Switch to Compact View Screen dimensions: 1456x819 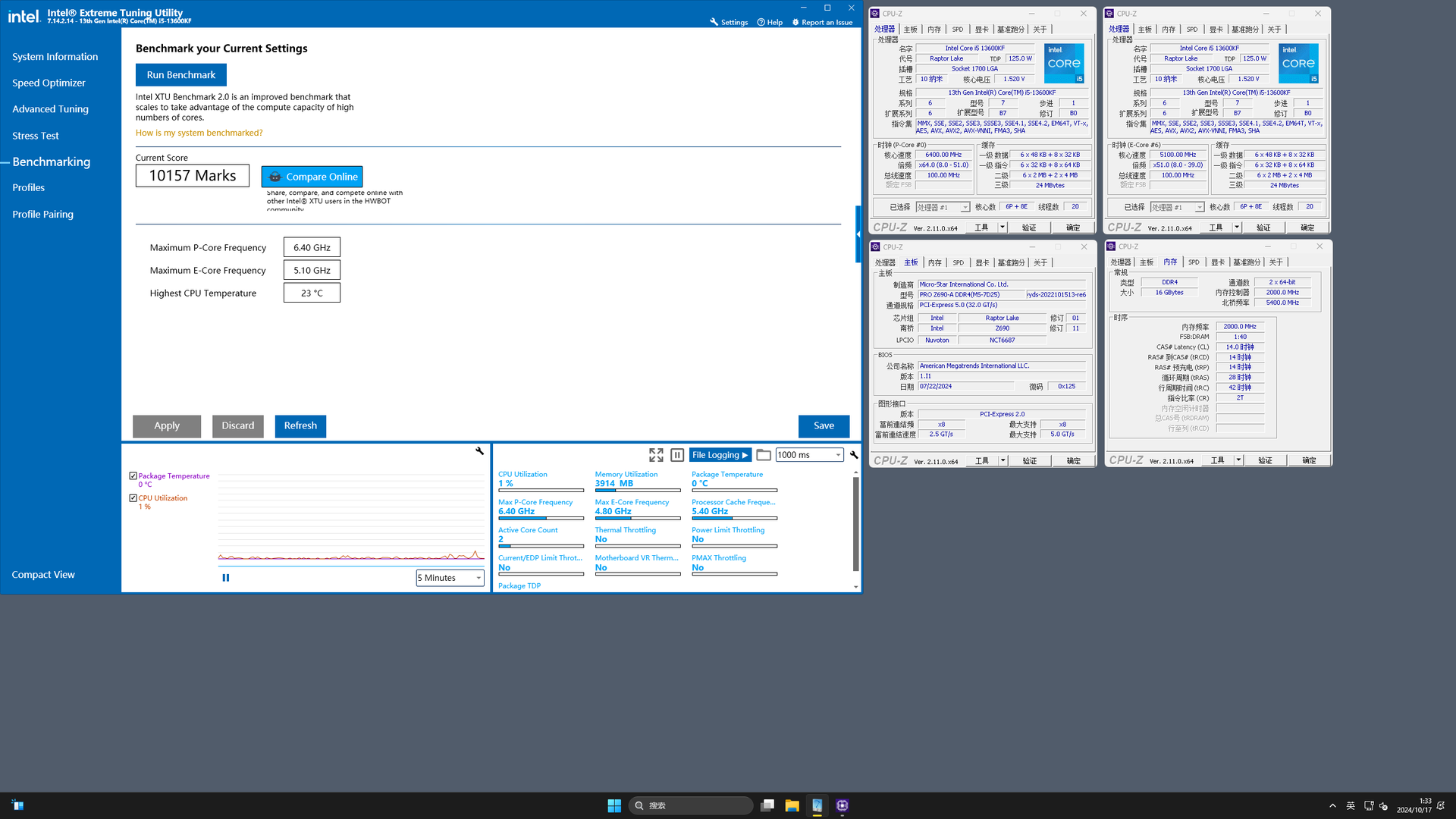coord(43,575)
